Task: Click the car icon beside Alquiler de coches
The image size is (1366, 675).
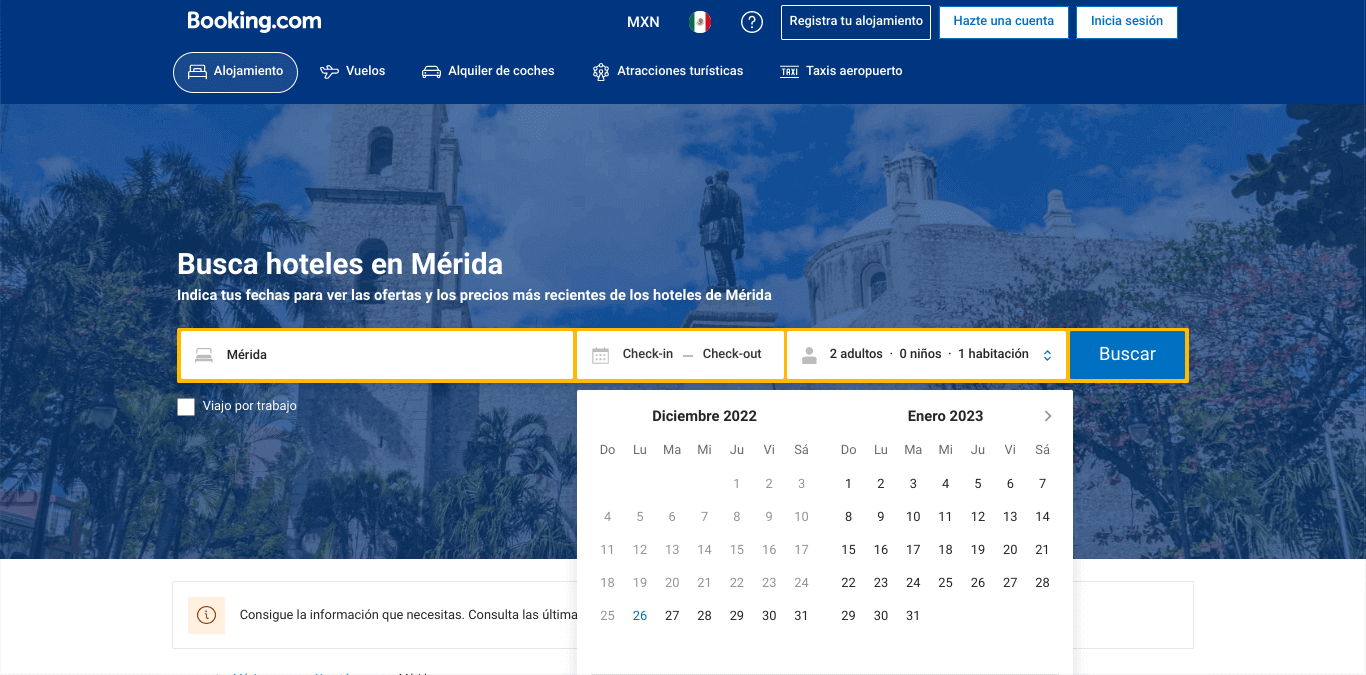Action: pyautogui.click(x=430, y=71)
